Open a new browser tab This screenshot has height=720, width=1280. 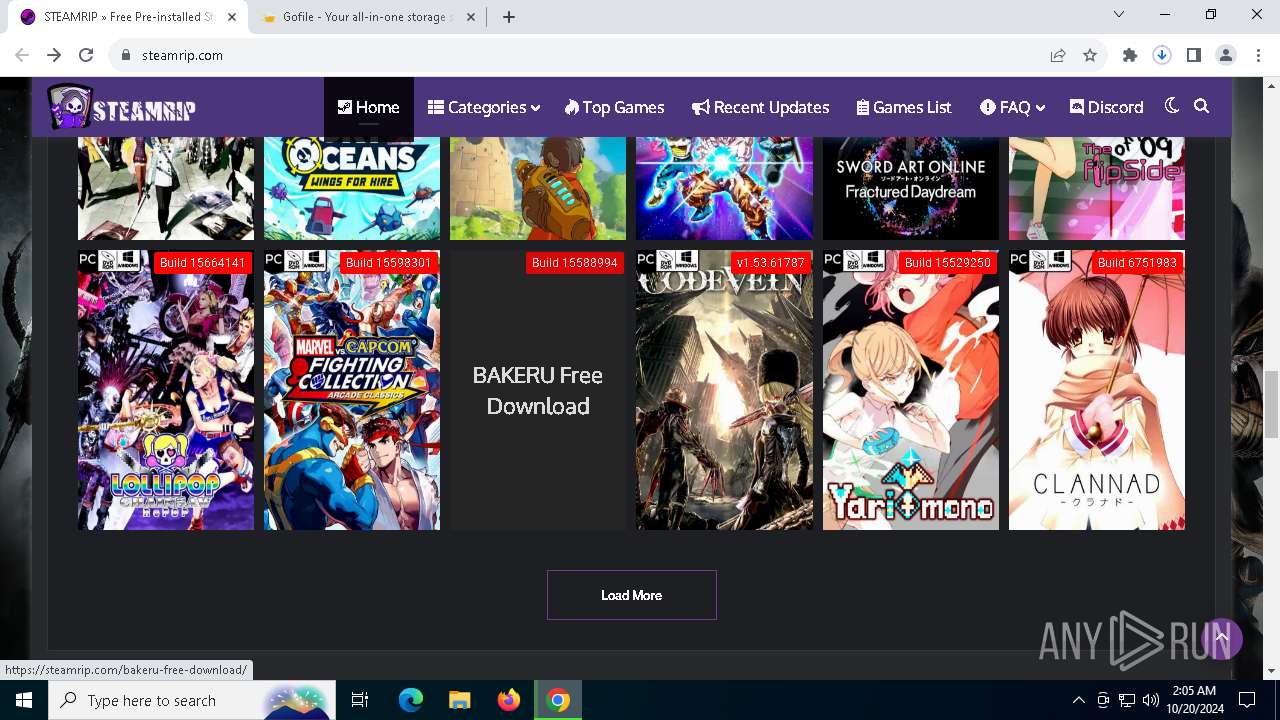(x=509, y=17)
